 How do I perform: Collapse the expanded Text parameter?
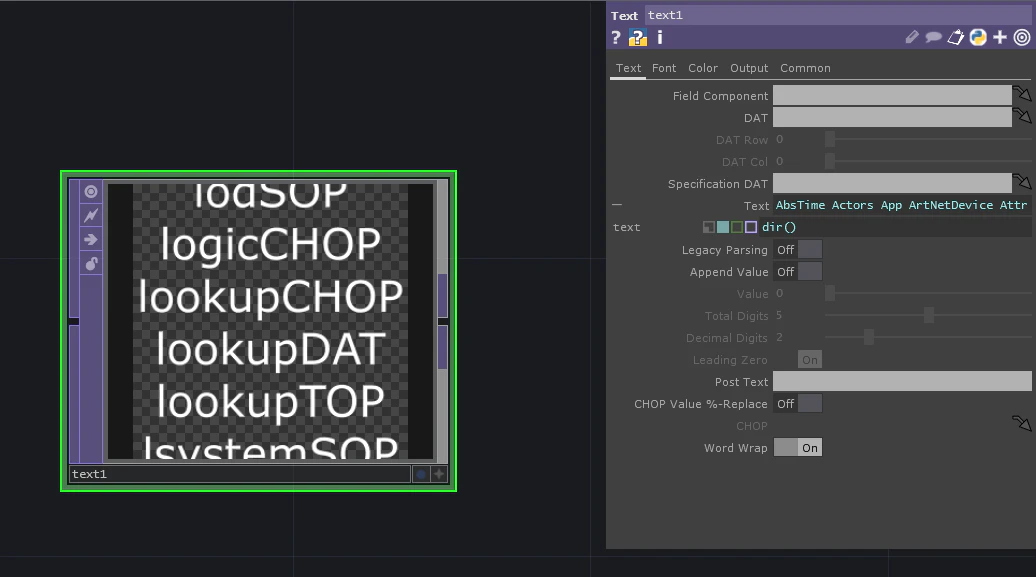616,205
